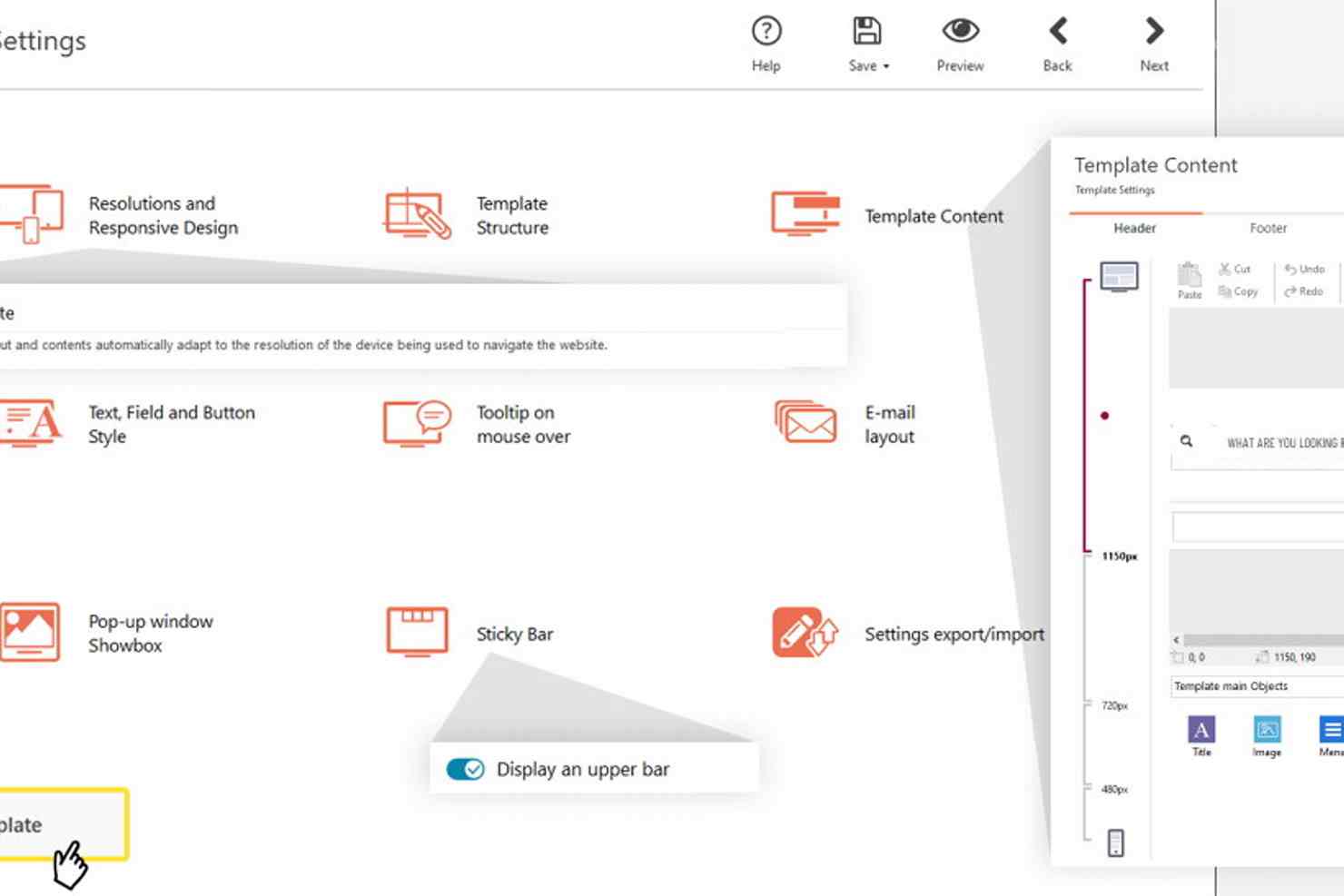The width and height of the screenshot is (1344, 896).
Task: Click the horizontal scrollbar left arrow
Action: point(1176,640)
